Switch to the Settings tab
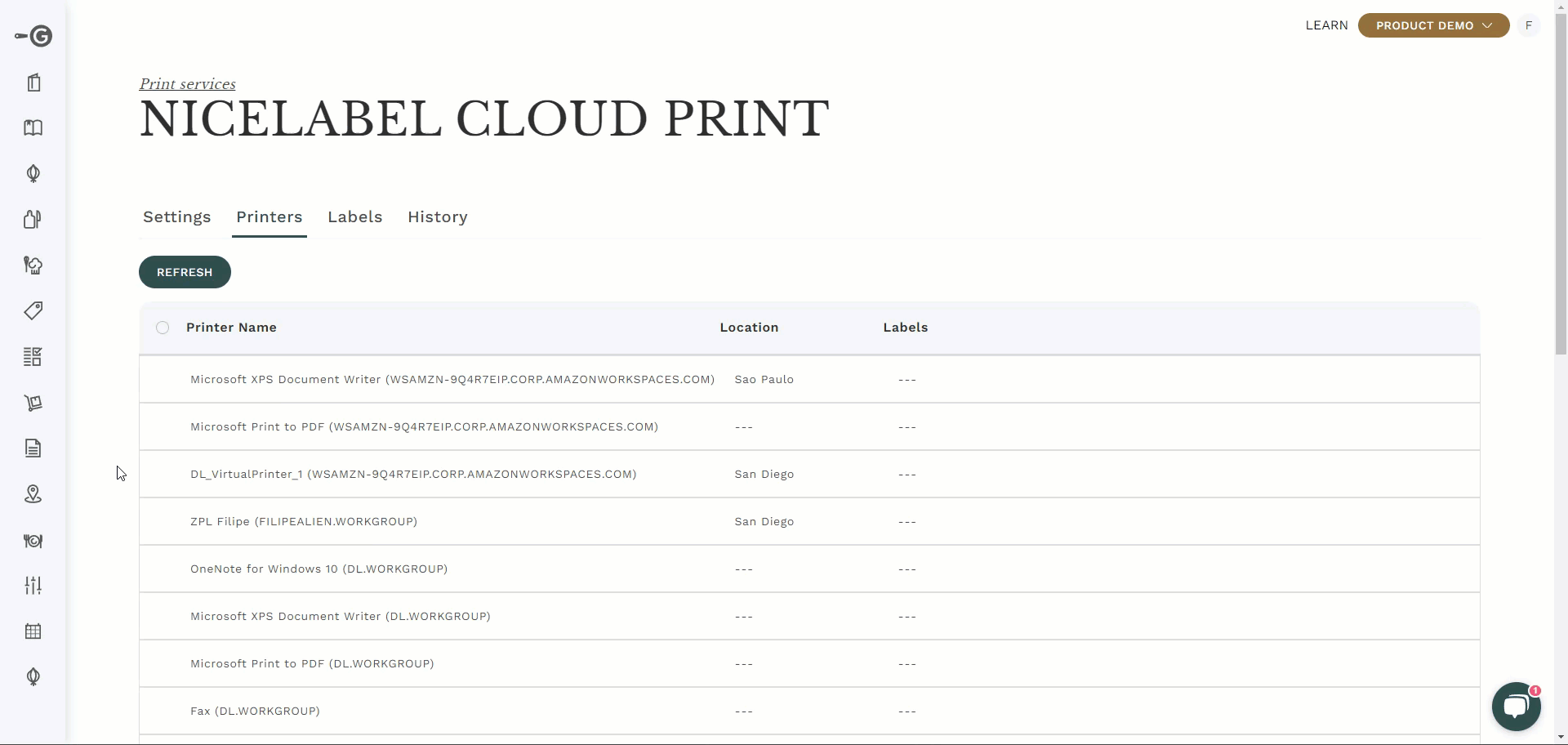Screen dimensions: 1568x745 click(x=177, y=217)
